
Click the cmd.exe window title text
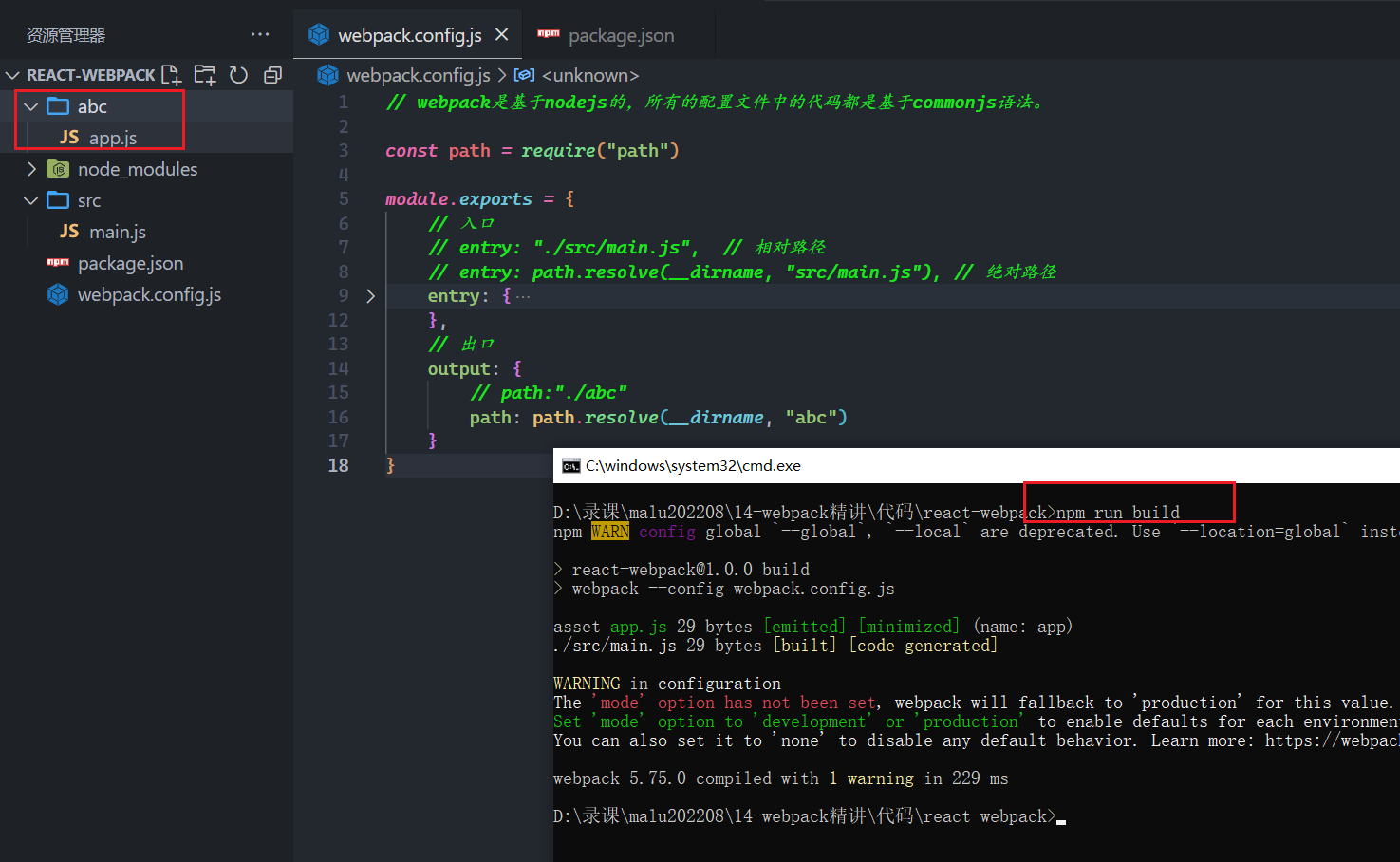pos(693,465)
